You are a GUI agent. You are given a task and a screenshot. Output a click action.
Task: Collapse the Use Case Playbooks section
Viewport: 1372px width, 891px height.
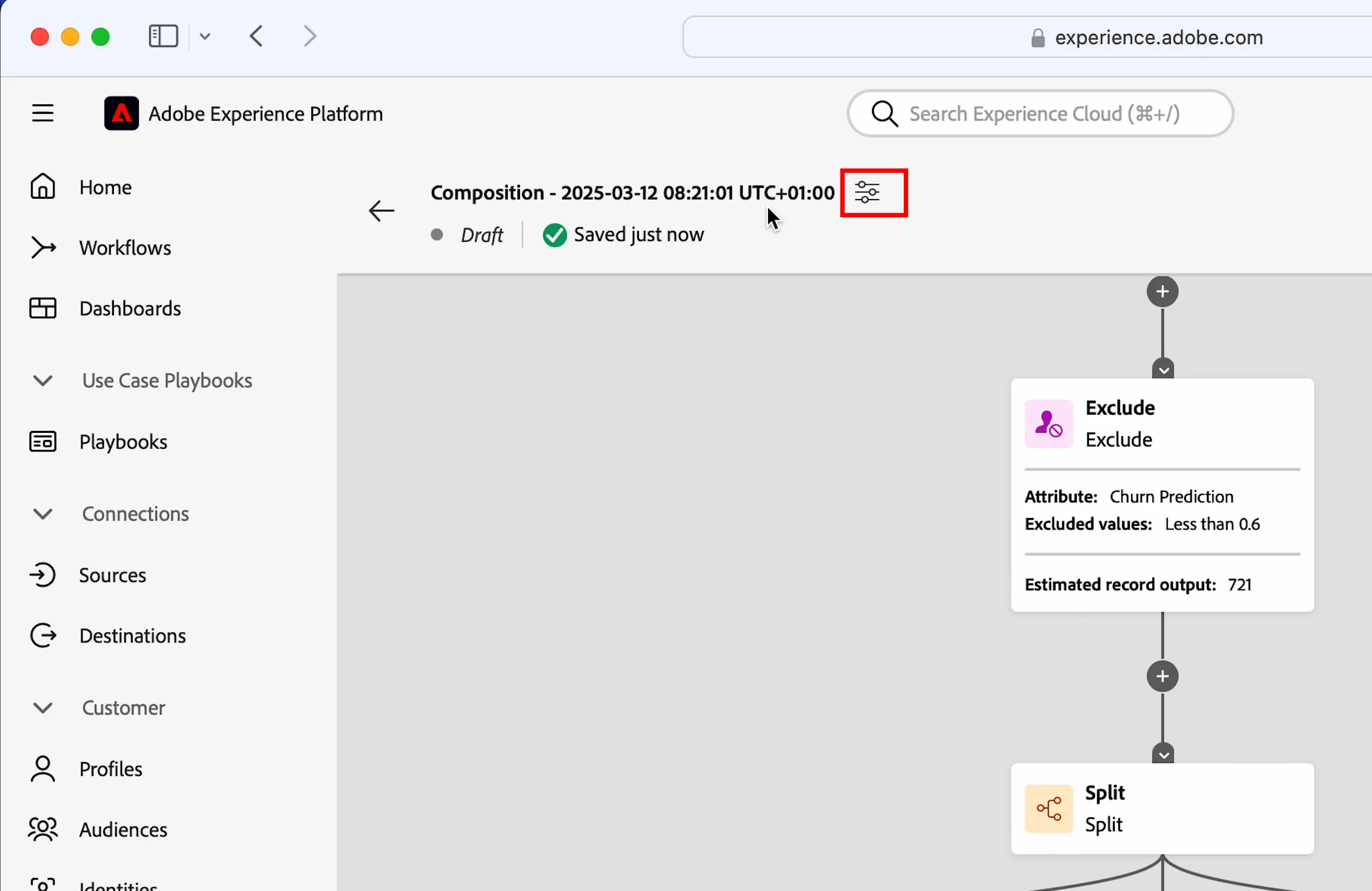coord(43,380)
